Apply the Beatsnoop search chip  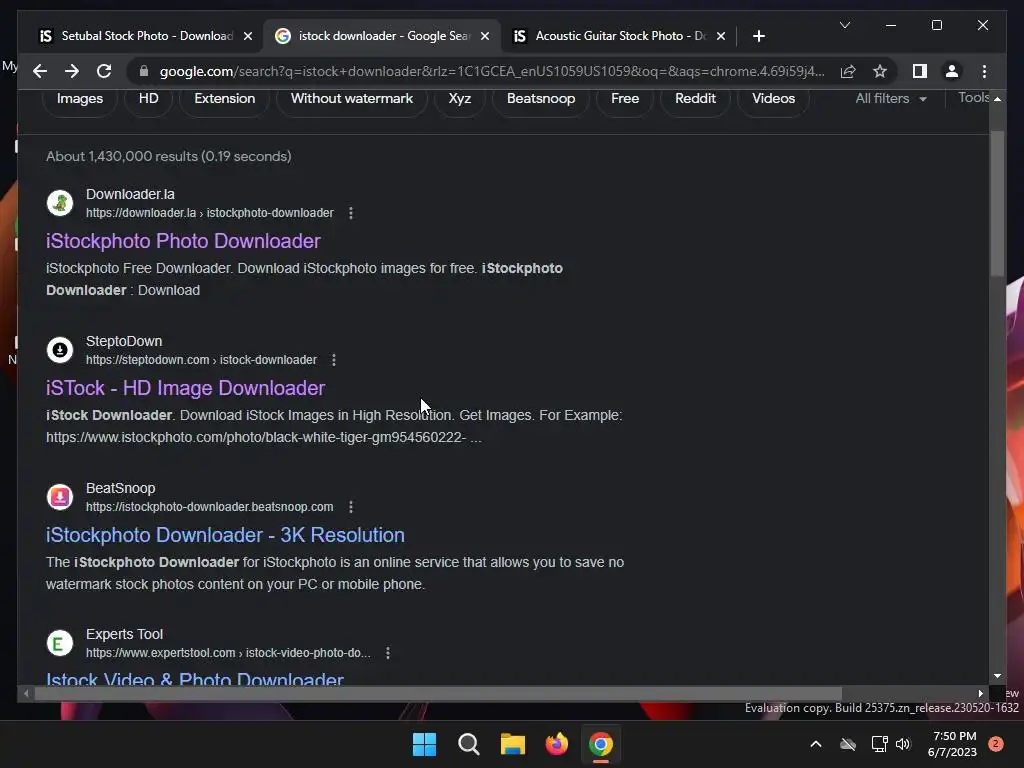[x=541, y=99]
